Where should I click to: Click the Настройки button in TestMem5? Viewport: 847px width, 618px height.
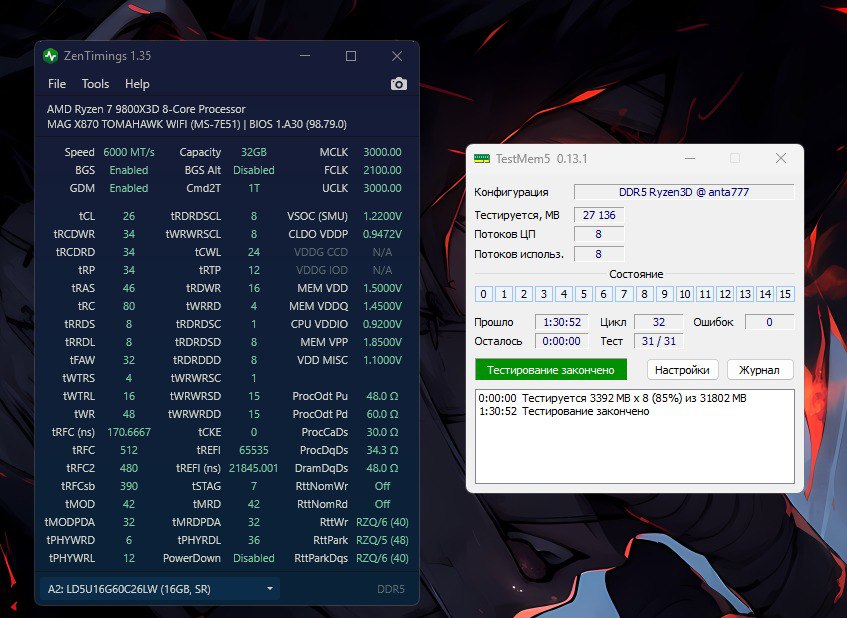[682, 370]
